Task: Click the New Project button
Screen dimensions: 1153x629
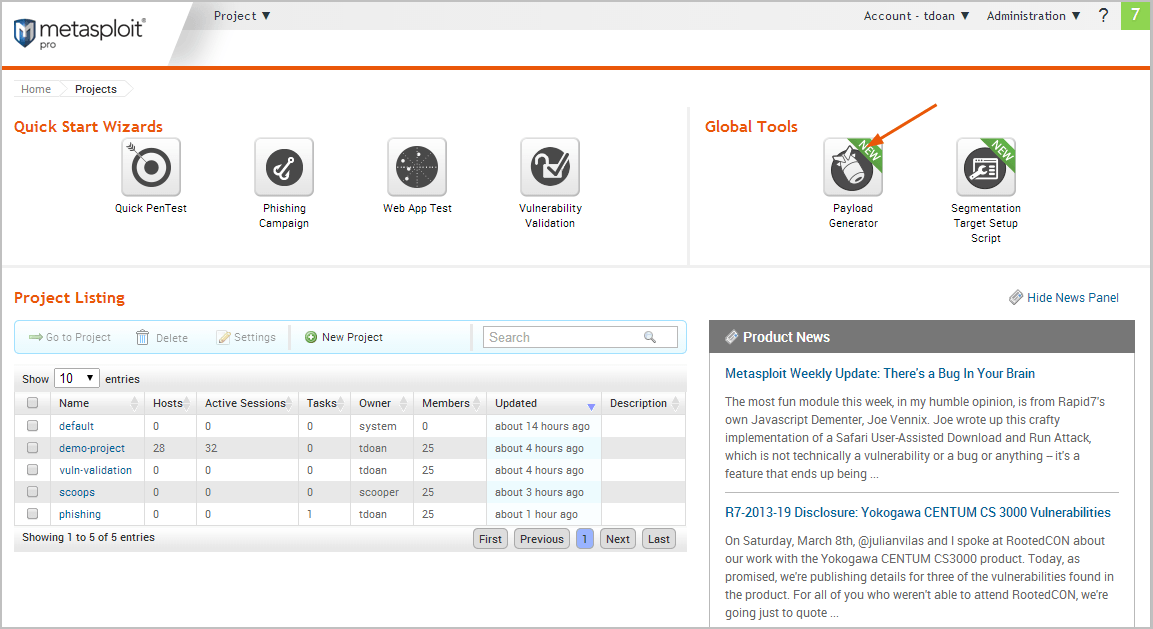Action: pyautogui.click(x=343, y=337)
